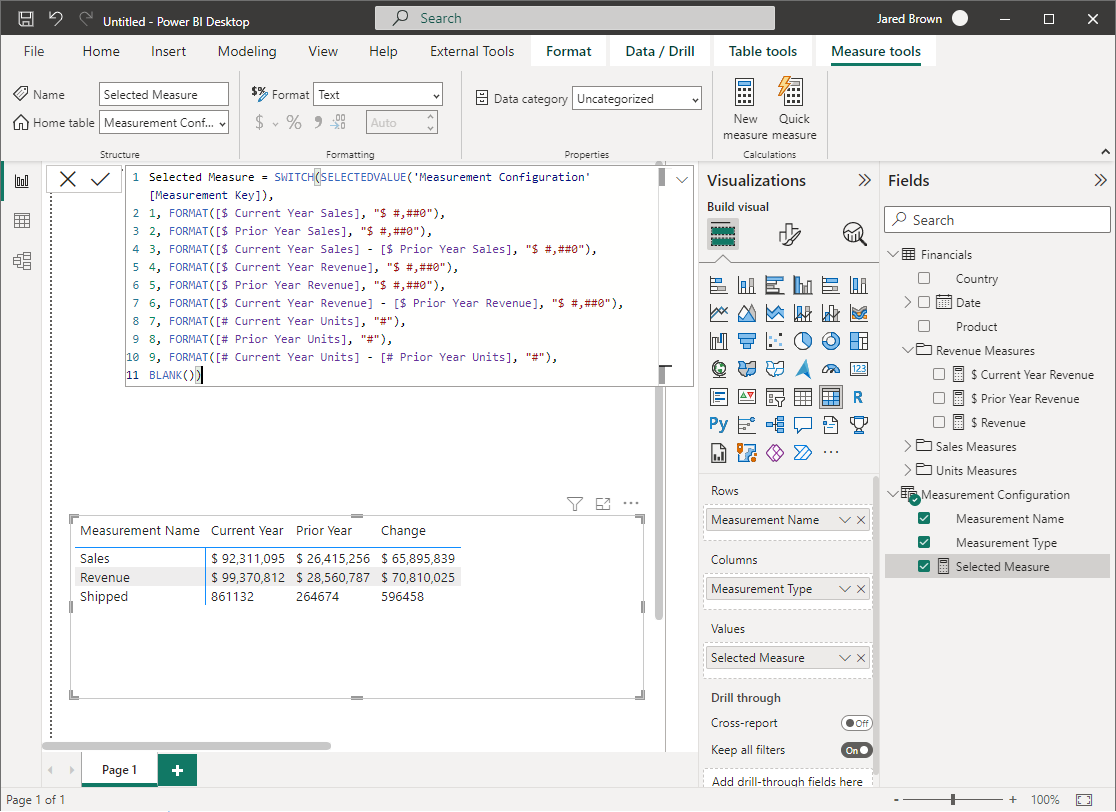This screenshot has height=812, width=1116.
Task: Open the Format type dropdown
Action: (378, 95)
